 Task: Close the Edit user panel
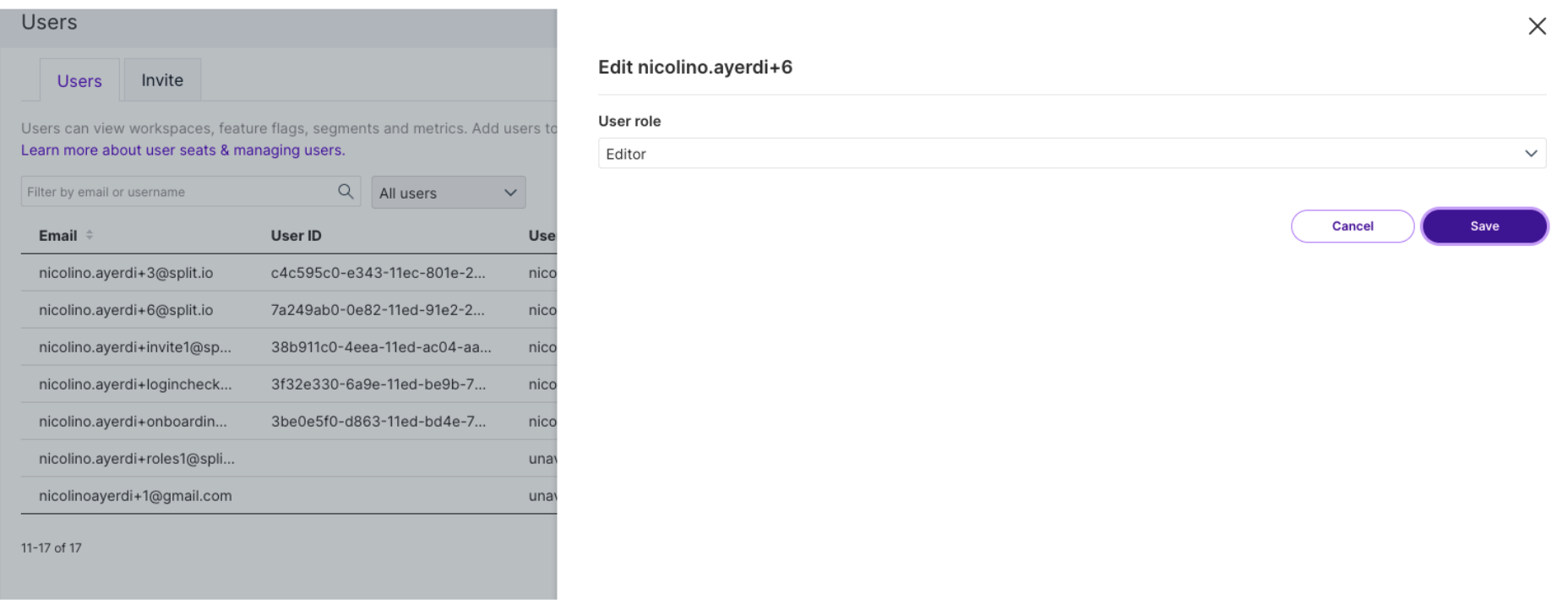pyautogui.click(x=1537, y=26)
